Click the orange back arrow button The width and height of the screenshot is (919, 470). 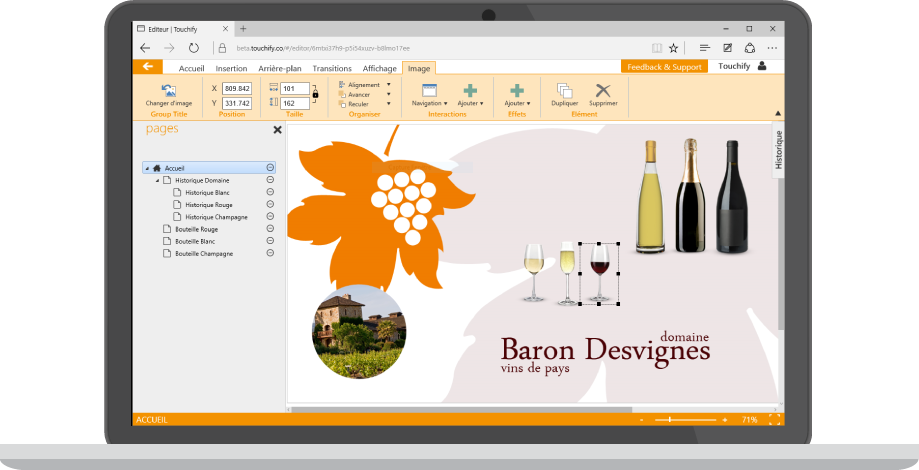click(148, 66)
